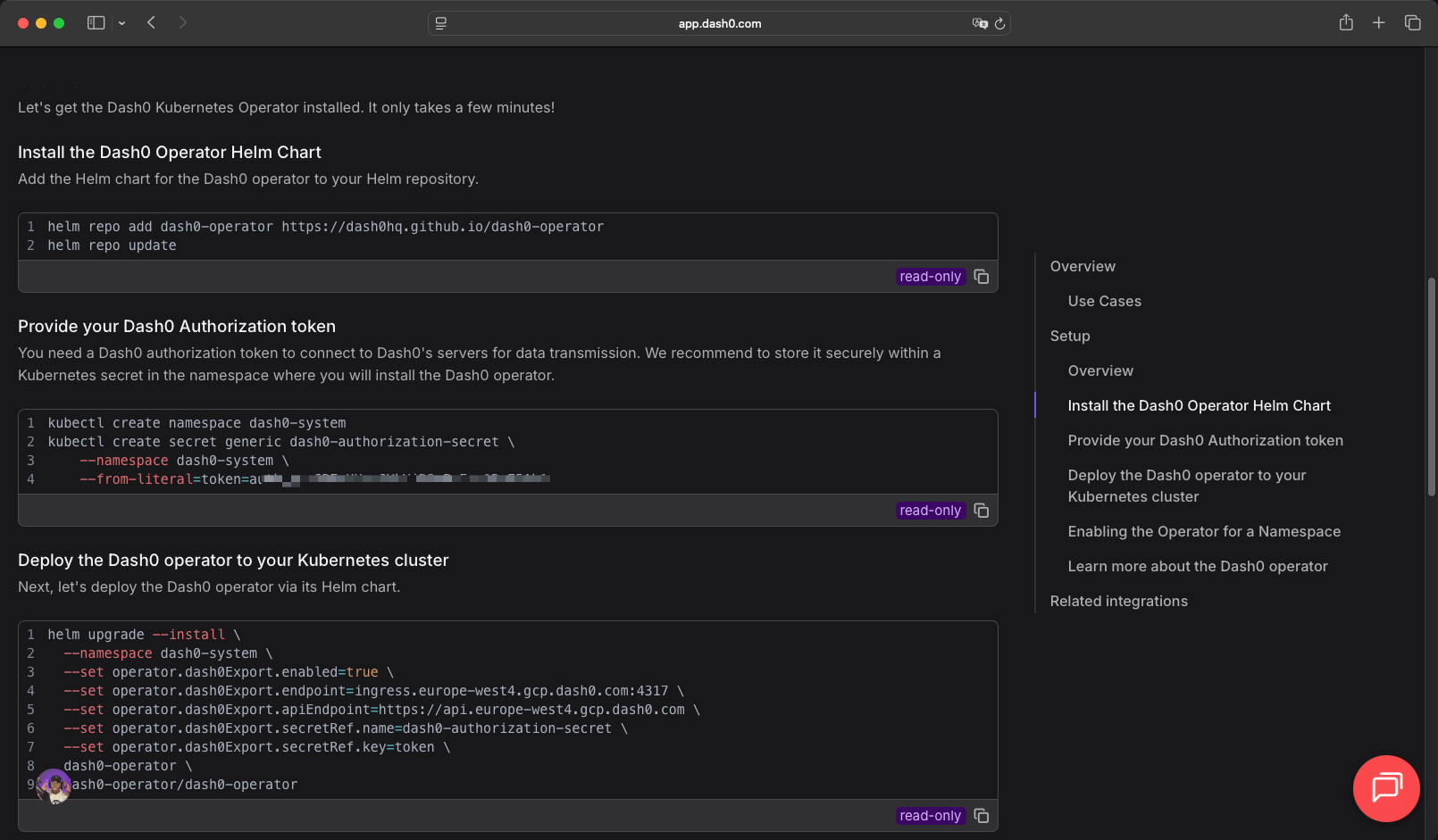Open the translate options in the address bar

coord(979,25)
